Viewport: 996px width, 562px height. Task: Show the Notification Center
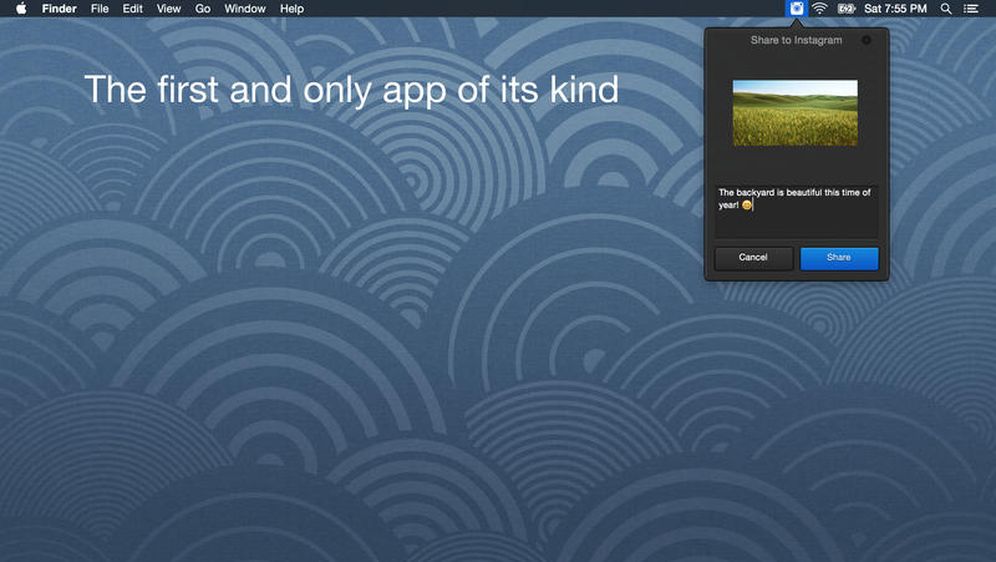coord(971,8)
